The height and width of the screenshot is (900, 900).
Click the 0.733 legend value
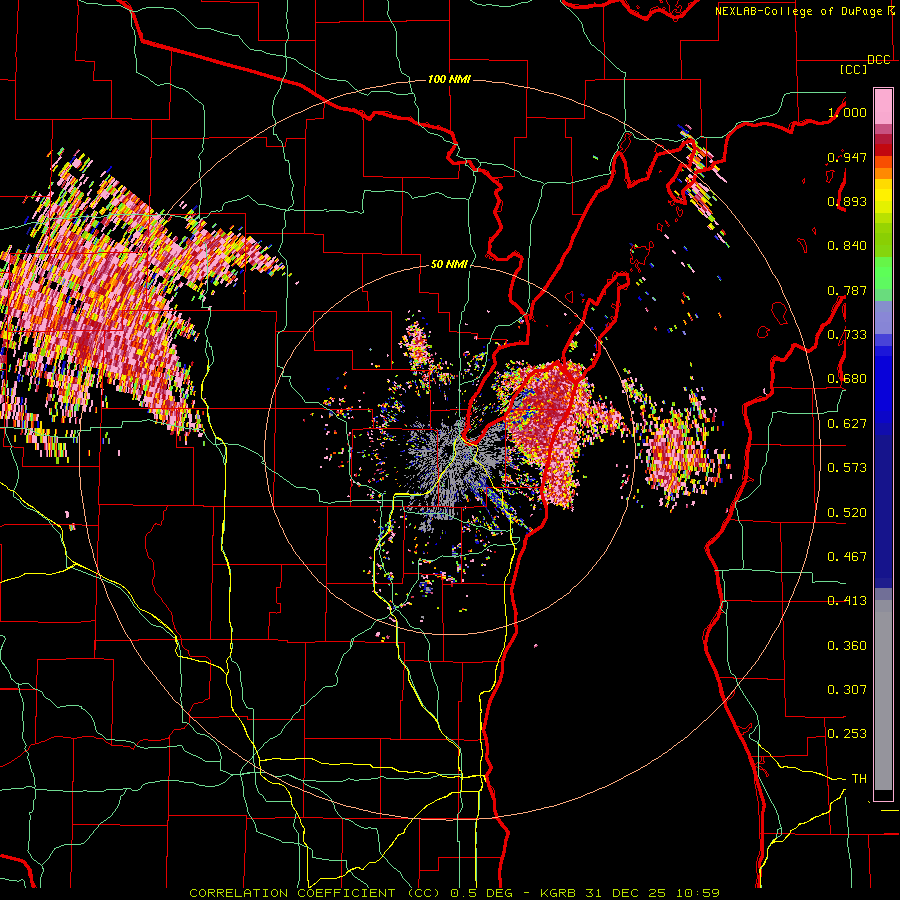847,335
